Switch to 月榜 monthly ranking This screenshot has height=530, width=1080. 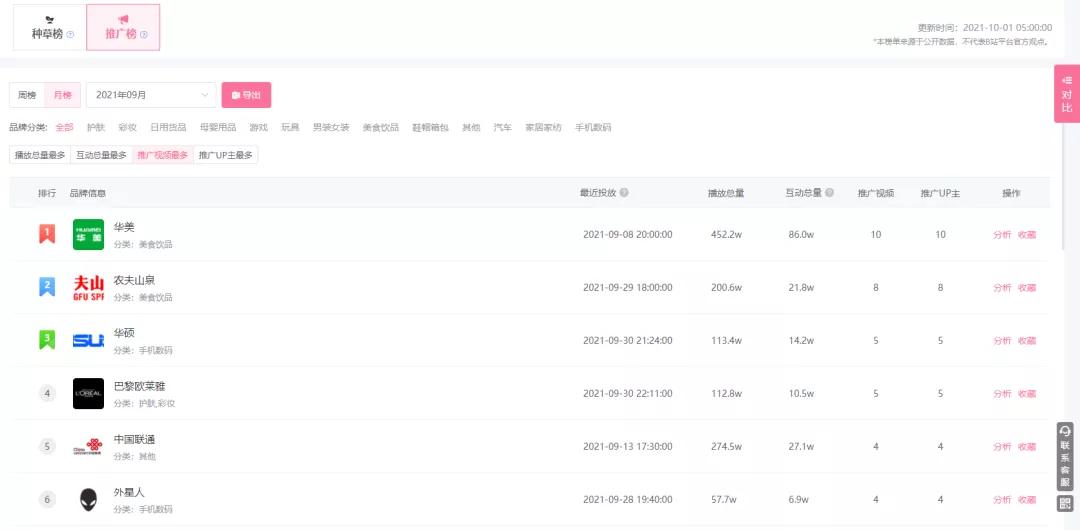click(63, 95)
